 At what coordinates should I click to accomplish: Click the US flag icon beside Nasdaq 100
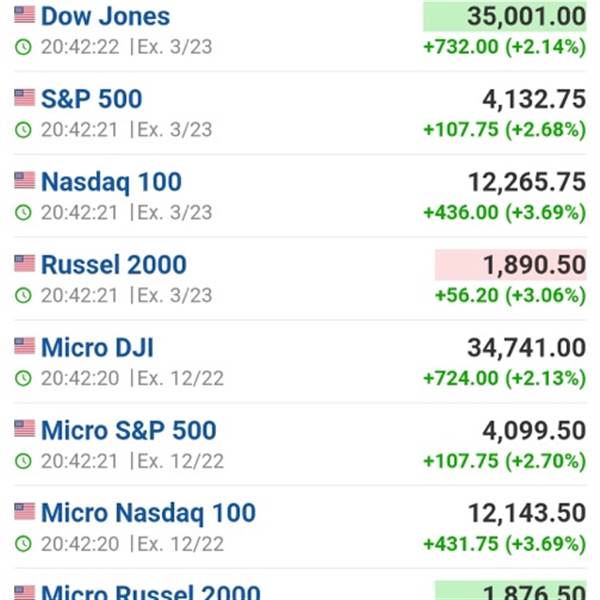24,181
